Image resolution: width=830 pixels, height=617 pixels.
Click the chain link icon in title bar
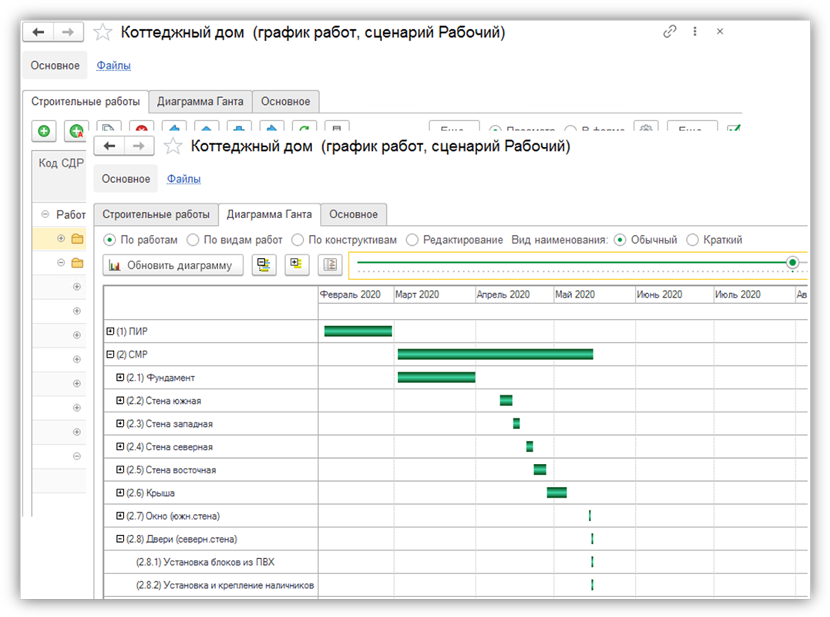(x=670, y=32)
